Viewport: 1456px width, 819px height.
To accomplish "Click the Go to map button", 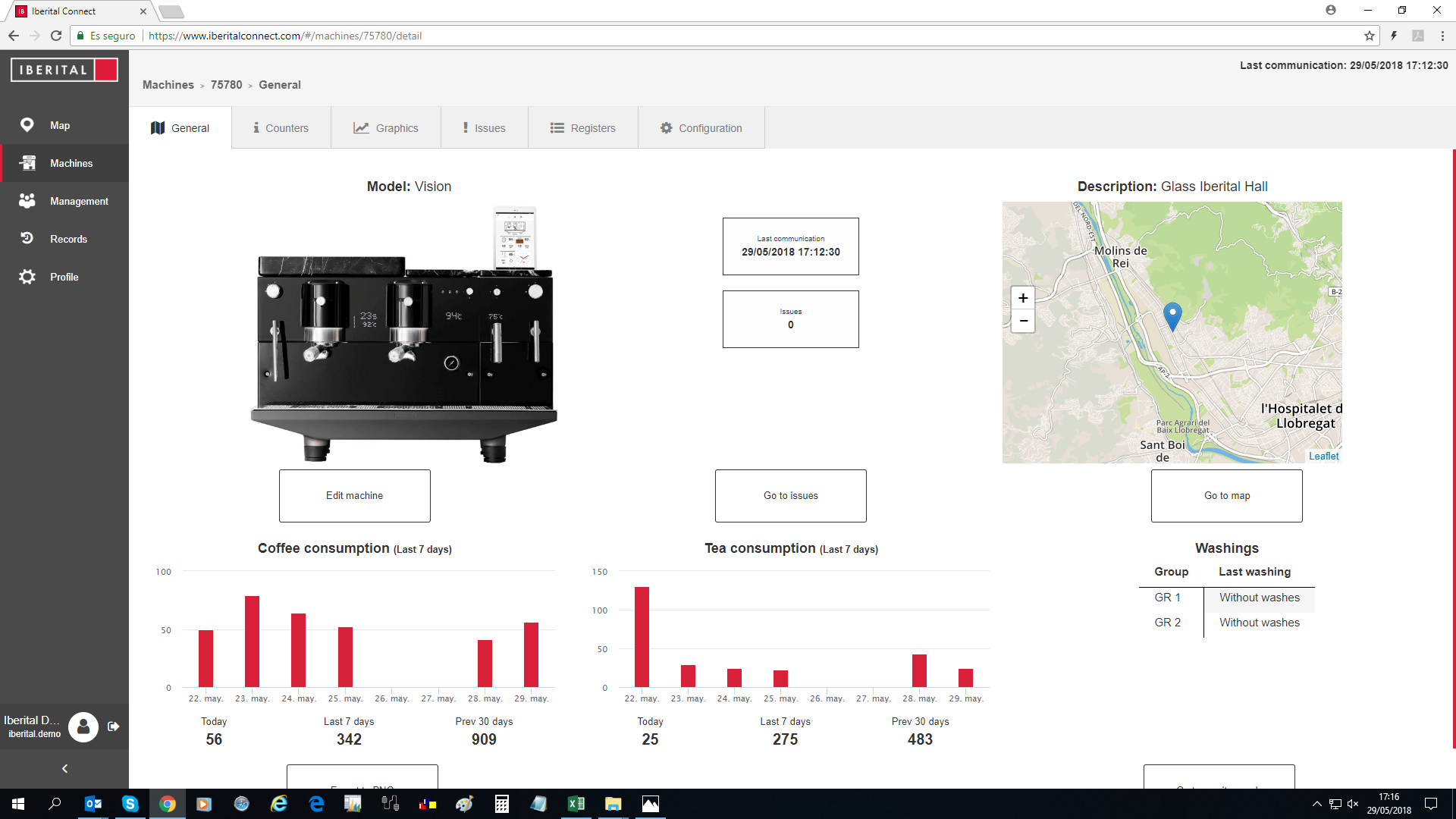I will 1226,496.
